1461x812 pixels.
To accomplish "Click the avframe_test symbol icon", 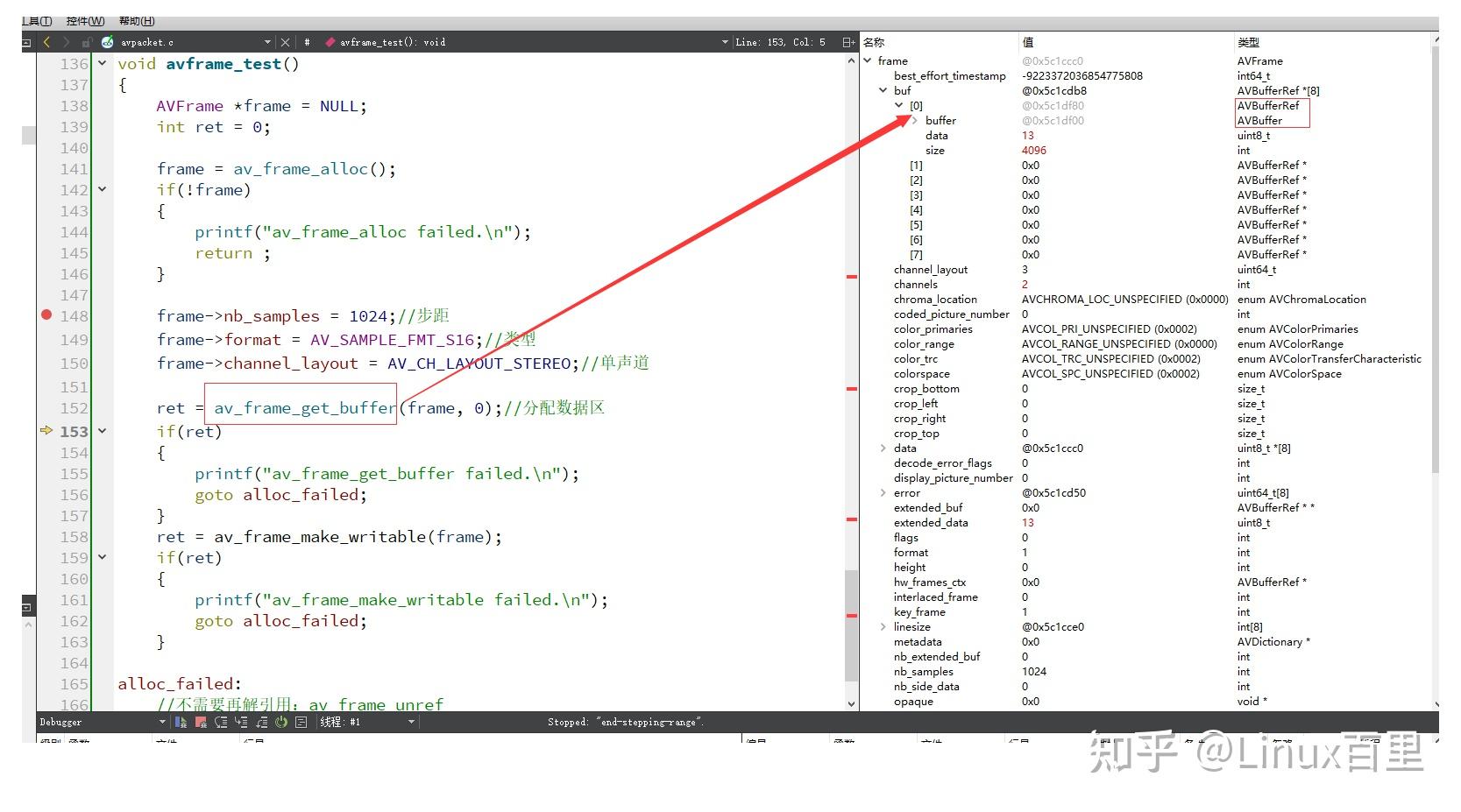I will tap(330, 42).
